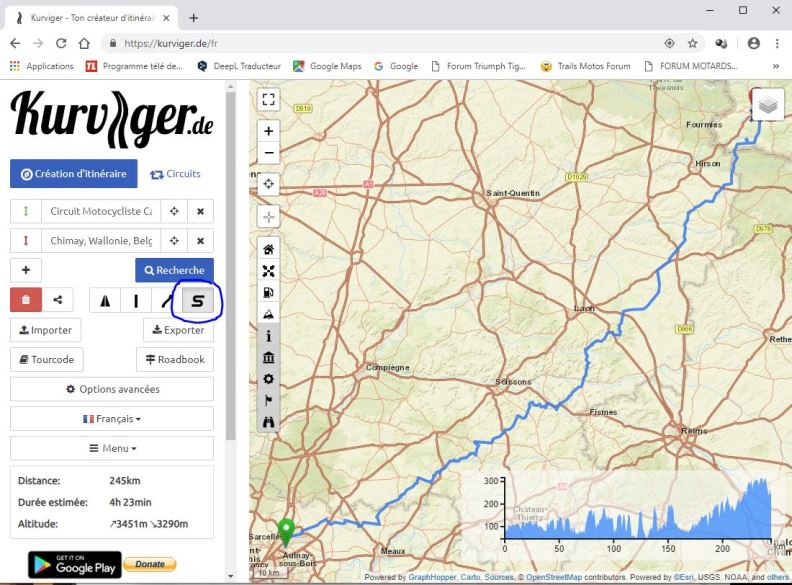Click the flag icon in map toolbar
The height and width of the screenshot is (585, 792).
click(x=269, y=401)
